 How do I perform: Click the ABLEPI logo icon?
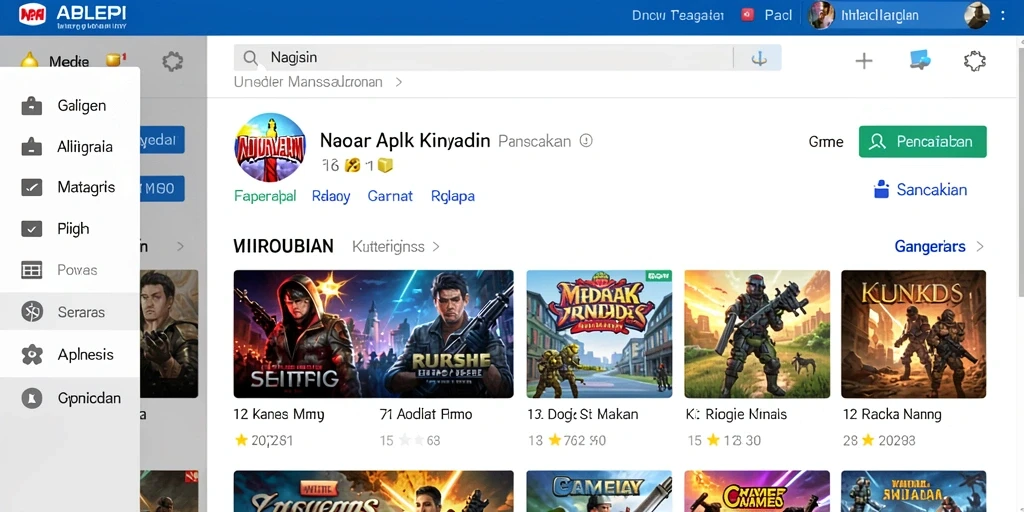[32, 14]
